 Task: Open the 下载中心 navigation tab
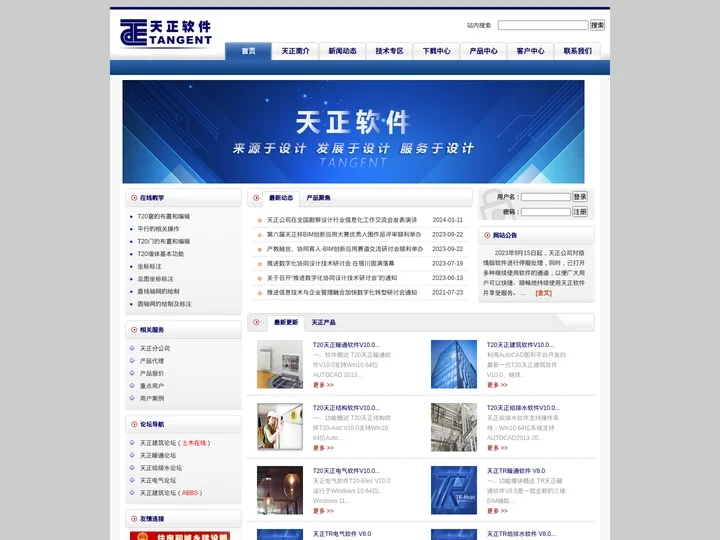point(436,51)
